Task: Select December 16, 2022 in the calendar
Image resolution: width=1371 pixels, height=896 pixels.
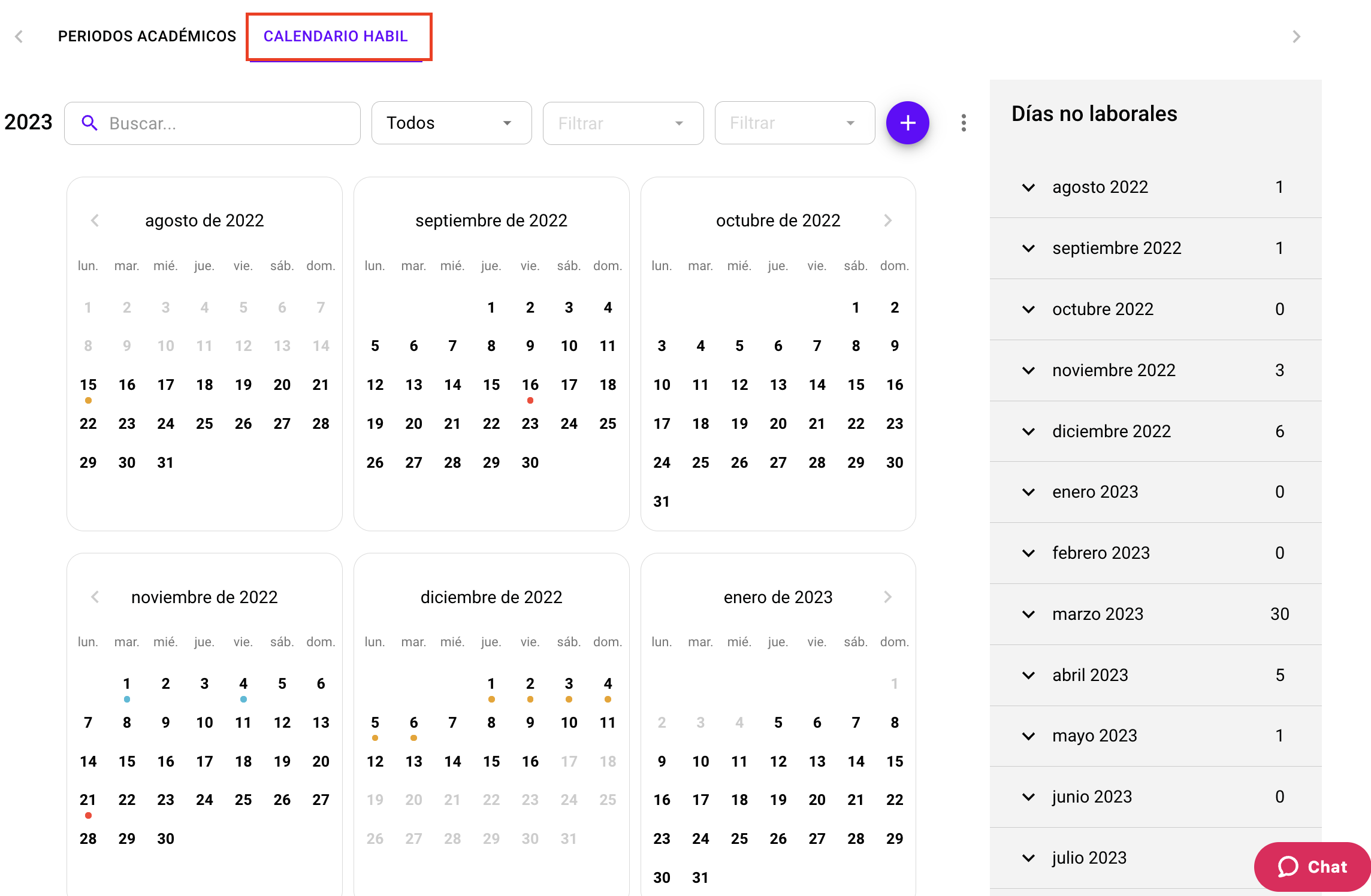Action: (530, 762)
